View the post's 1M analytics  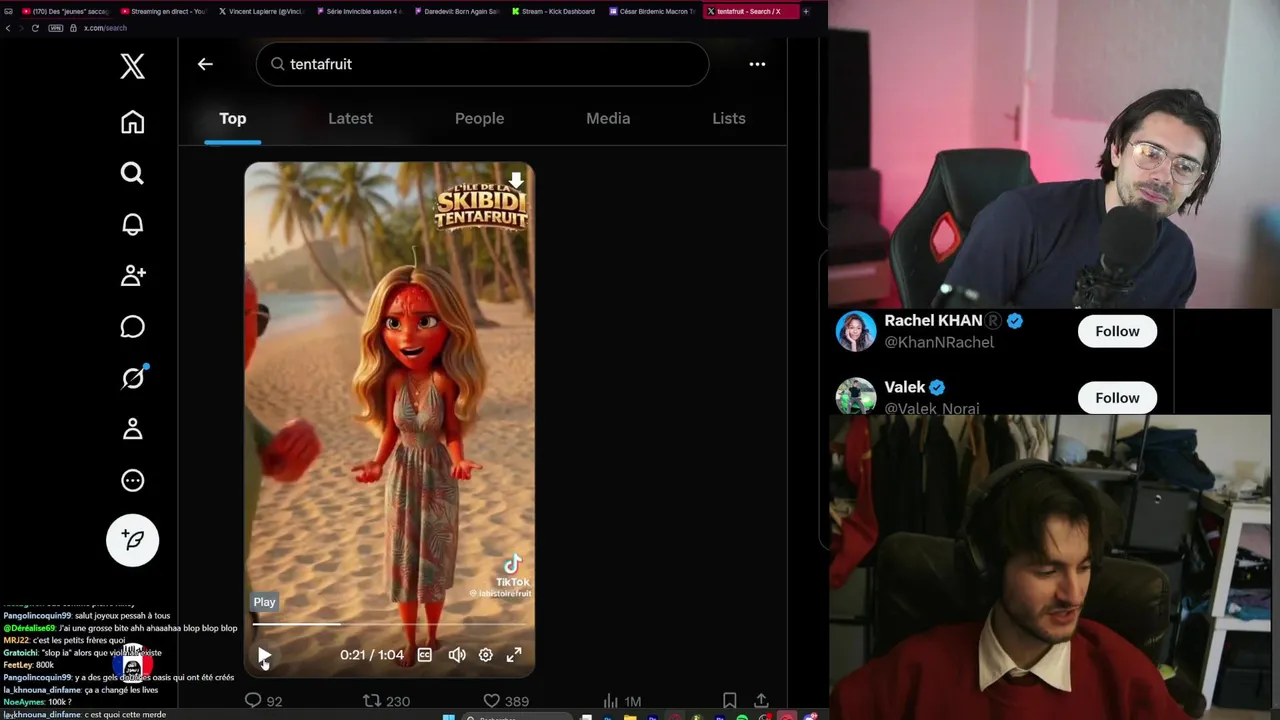coord(622,701)
